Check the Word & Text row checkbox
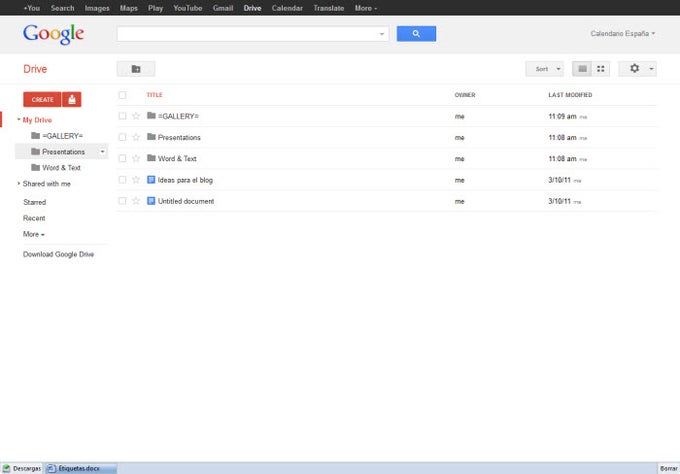This screenshot has width=680, height=474. click(123, 158)
